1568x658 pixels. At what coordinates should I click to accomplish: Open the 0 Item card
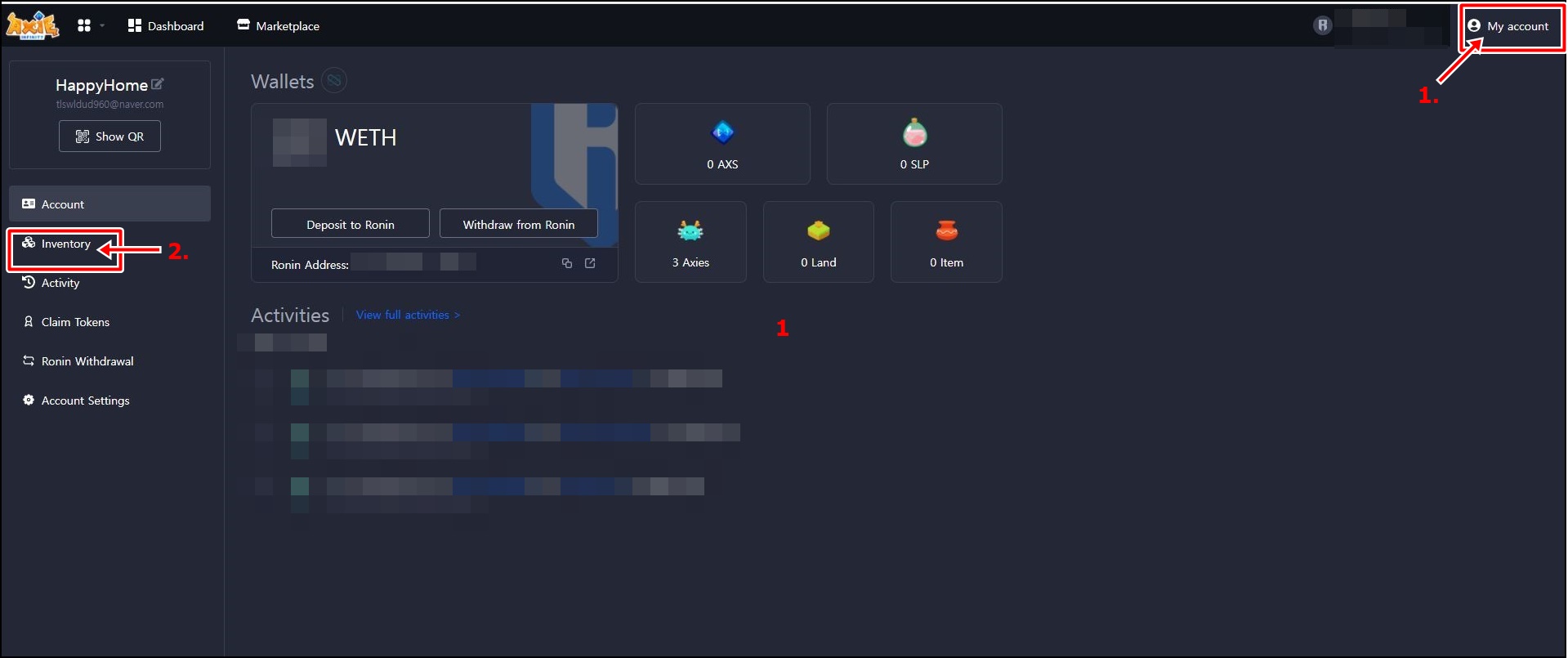pos(946,242)
